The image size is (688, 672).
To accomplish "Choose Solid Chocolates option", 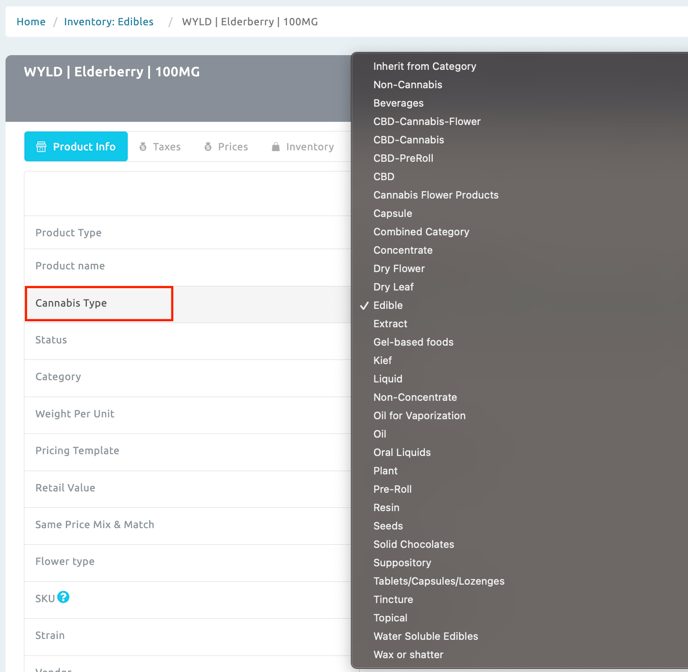I will pyautogui.click(x=413, y=544).
